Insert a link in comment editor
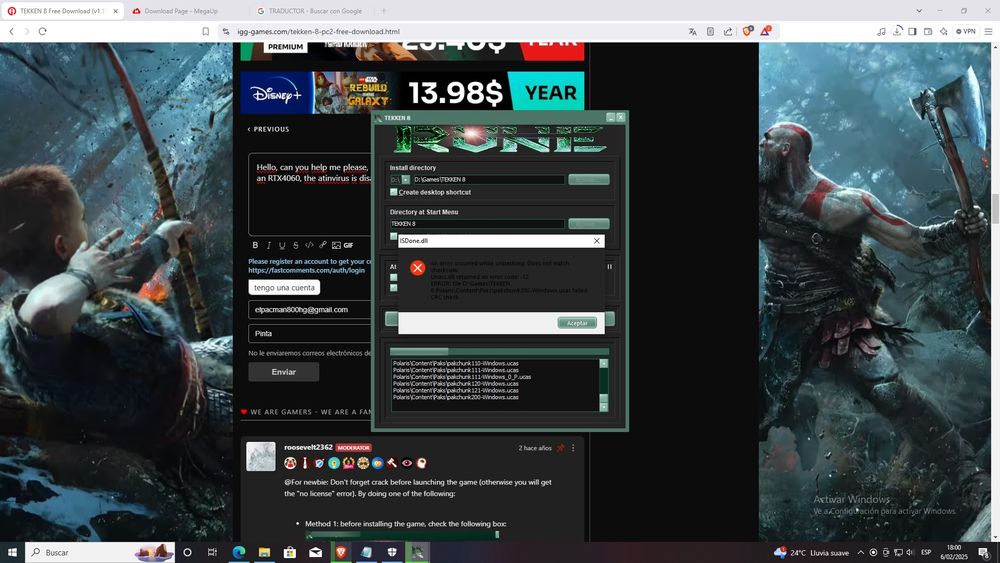The image size is (1000, 563). [x=323, y=245]
